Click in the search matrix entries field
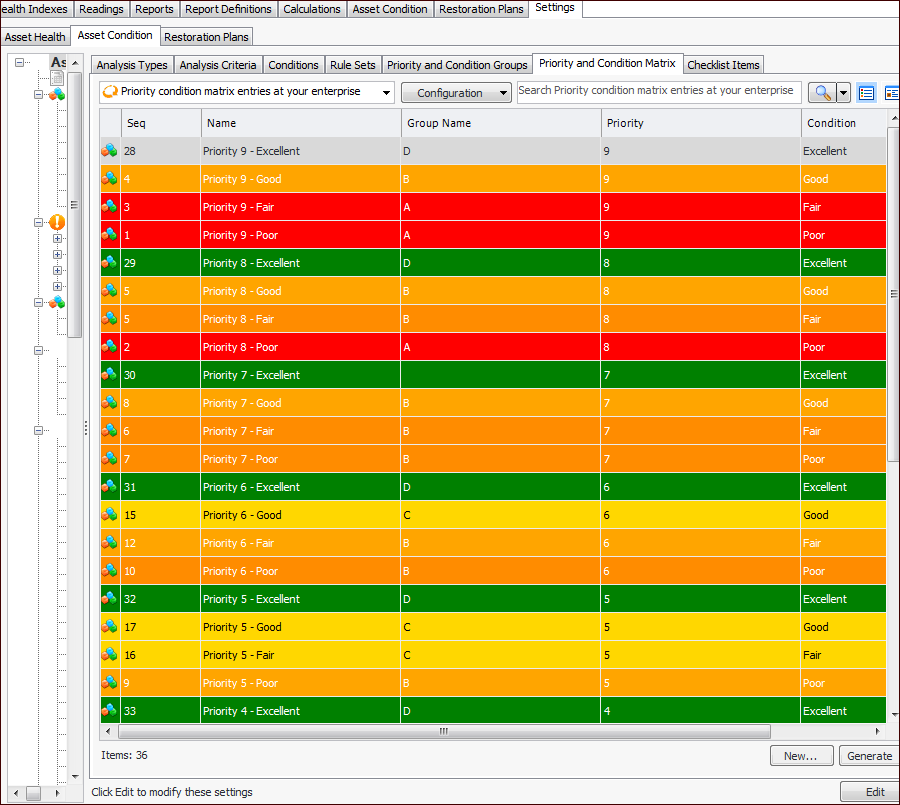Image resolution: width=900 pixels, height=805 pixels. pyautogui.click(x=658, y=91)
